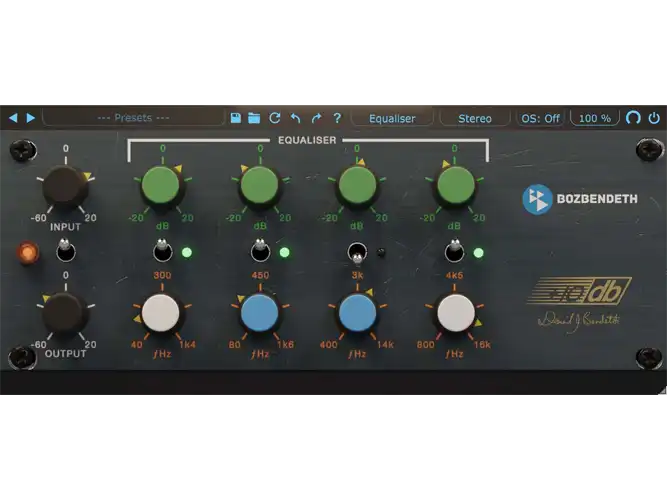
Task: Click the 14k maximum label on band three
Action: point(385,345)
